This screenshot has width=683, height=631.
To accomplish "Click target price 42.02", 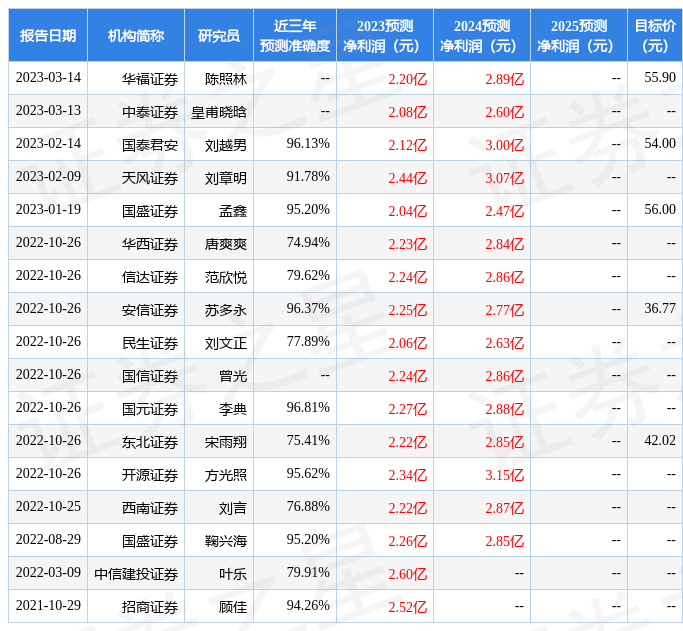I will coord(660,441).
